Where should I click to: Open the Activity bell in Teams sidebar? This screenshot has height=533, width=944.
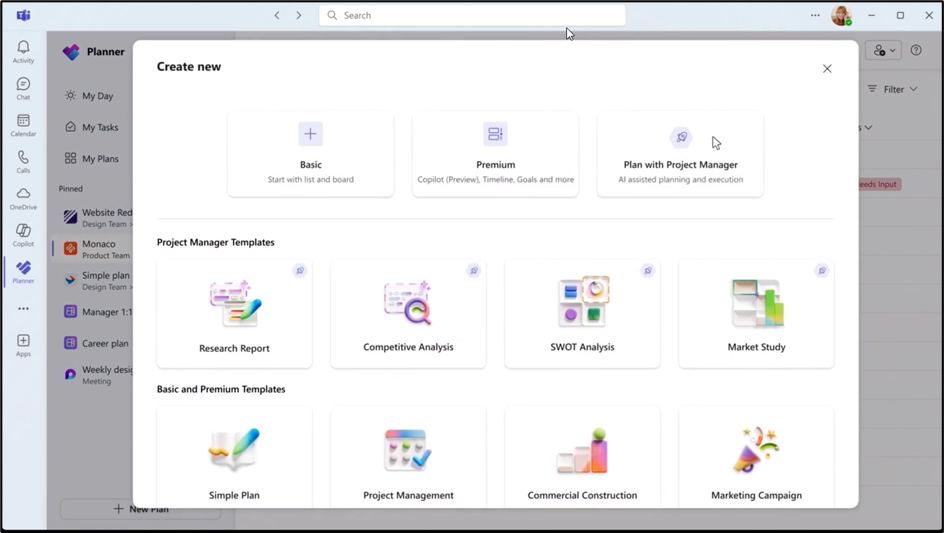pos(23,52)
